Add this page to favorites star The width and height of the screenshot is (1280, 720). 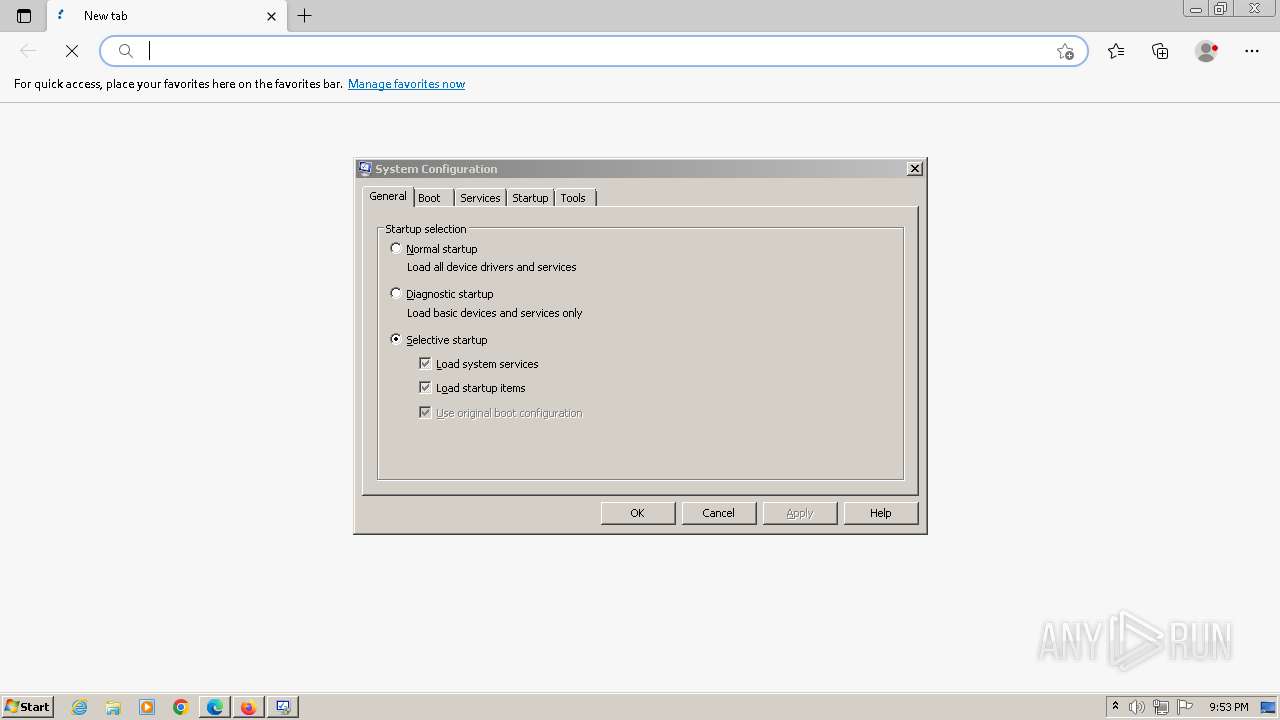point(1065,51)
